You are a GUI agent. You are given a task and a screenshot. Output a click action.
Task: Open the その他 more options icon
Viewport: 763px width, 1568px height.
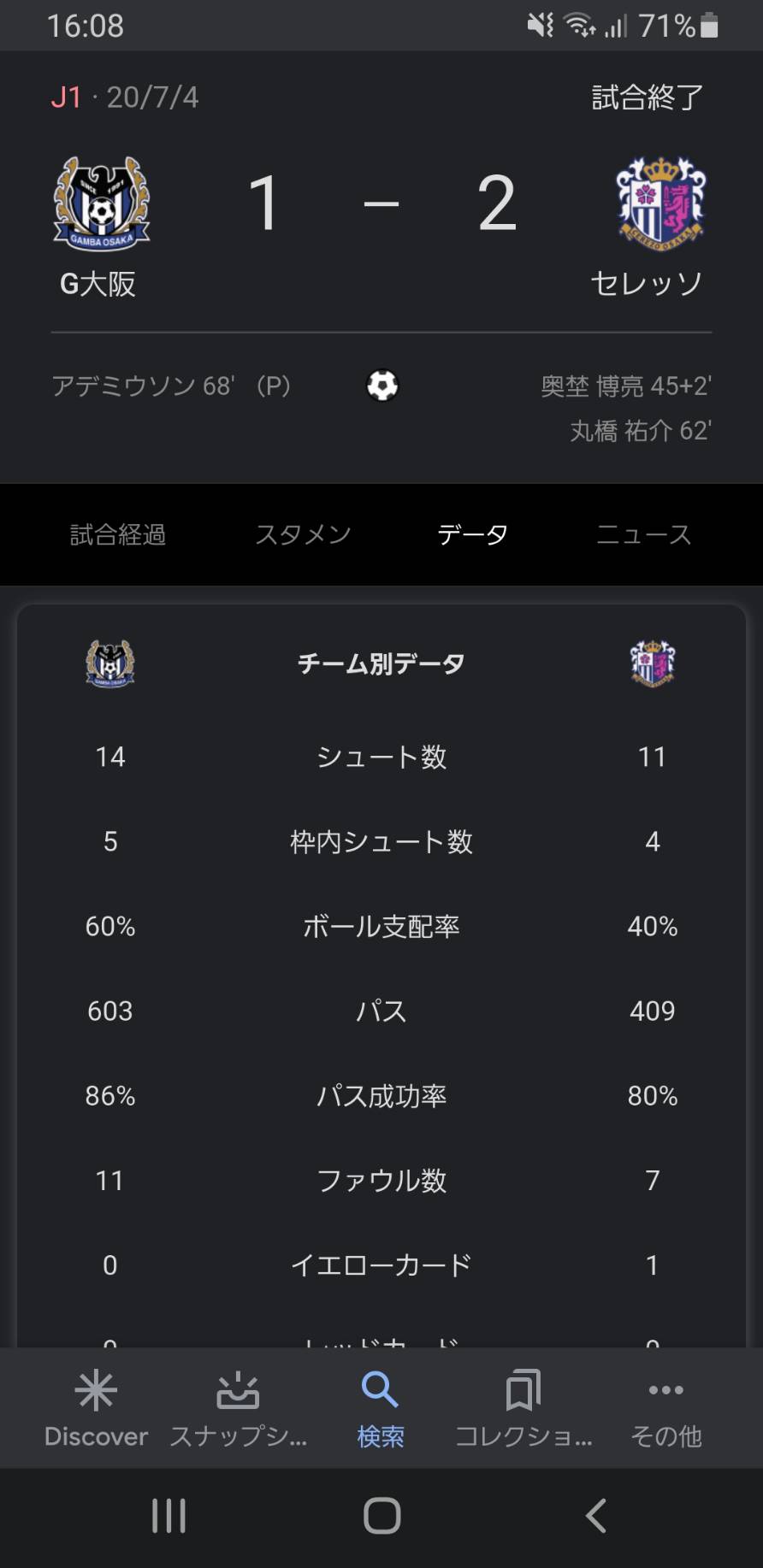(665, 1390)
